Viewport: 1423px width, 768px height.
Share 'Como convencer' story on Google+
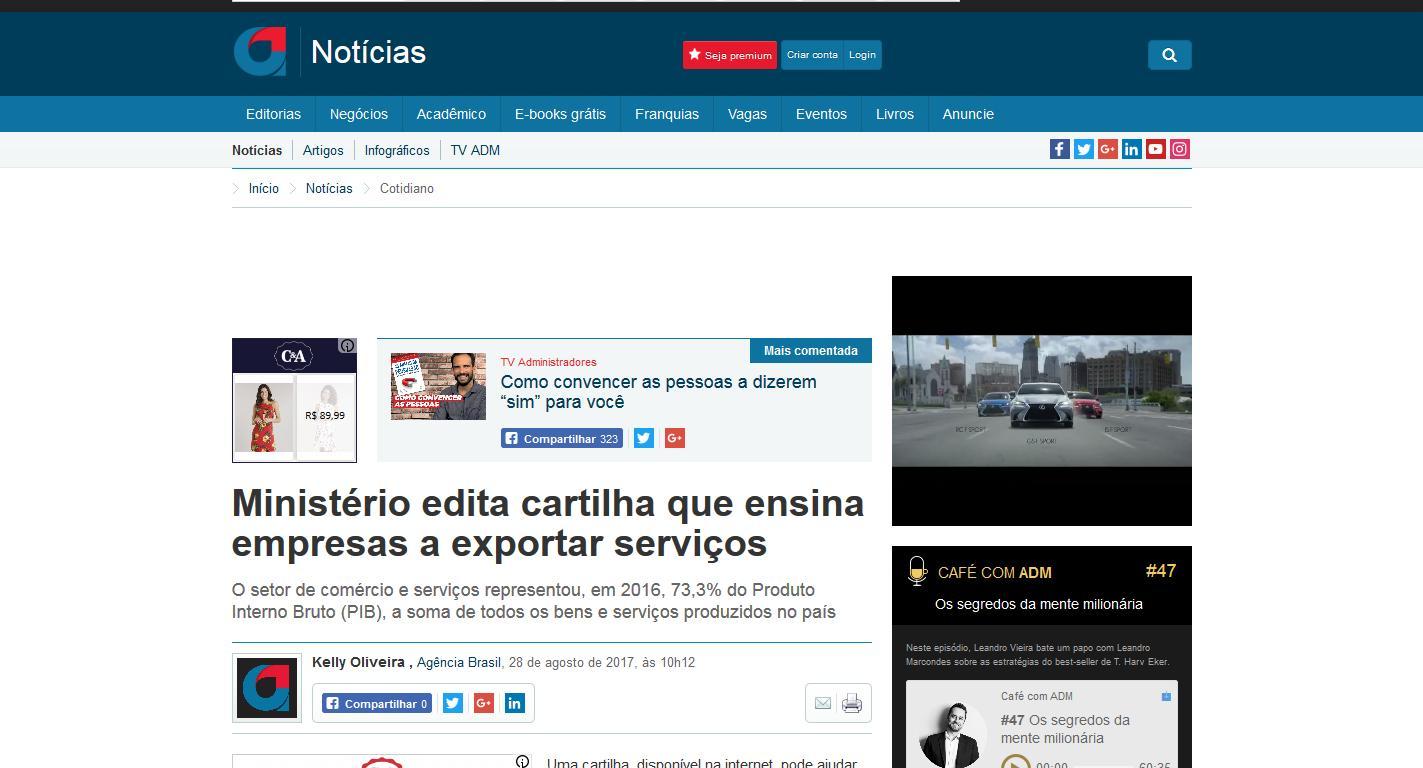click(675, 438)
